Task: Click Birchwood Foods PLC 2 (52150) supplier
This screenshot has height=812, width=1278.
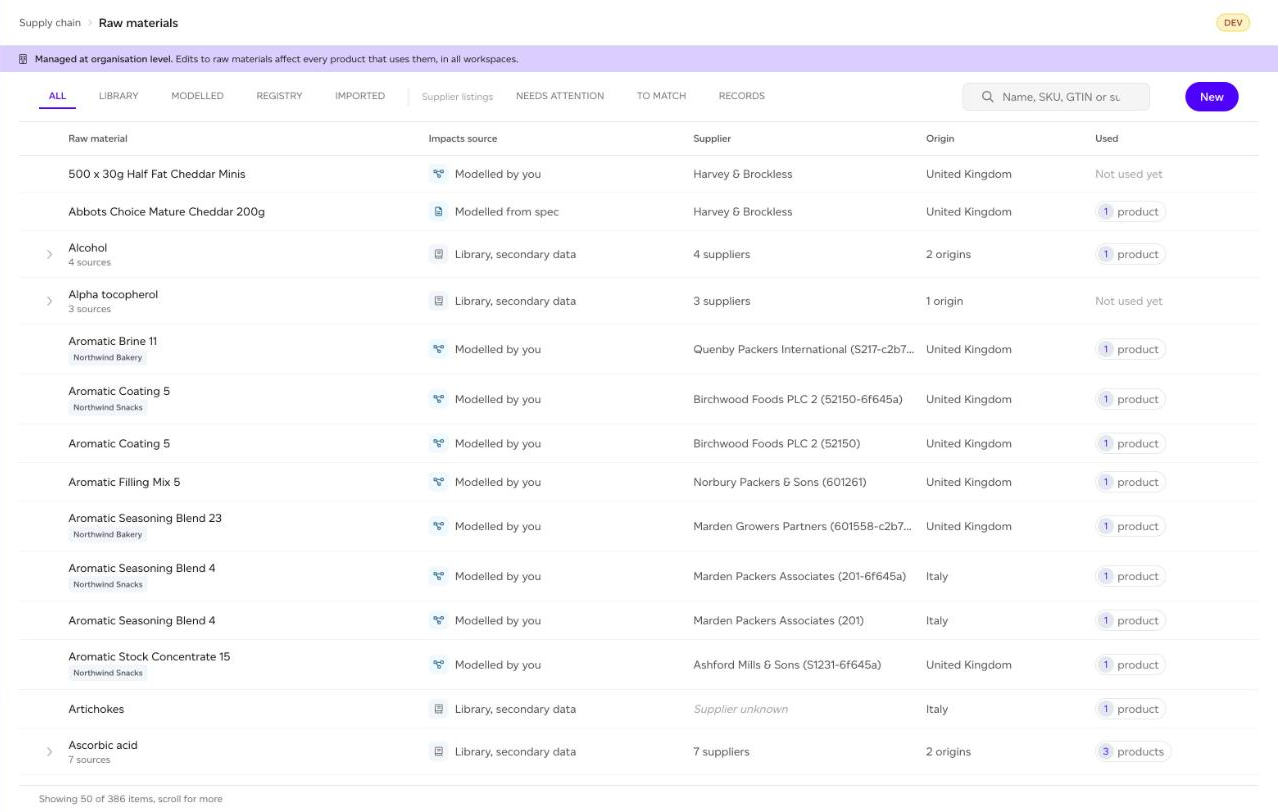Action: (x=777, y=444)
